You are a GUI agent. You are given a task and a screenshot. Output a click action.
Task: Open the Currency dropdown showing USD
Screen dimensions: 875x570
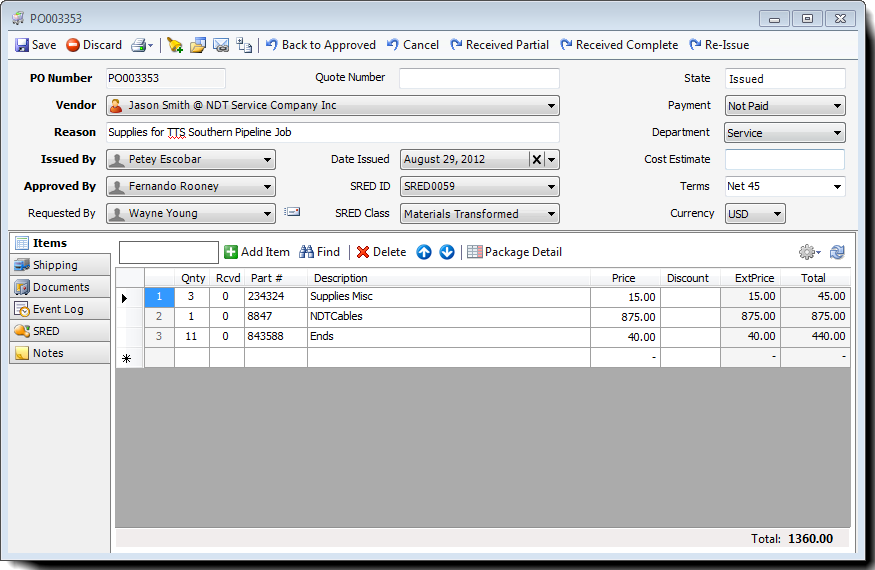click(x=755, y=214)
